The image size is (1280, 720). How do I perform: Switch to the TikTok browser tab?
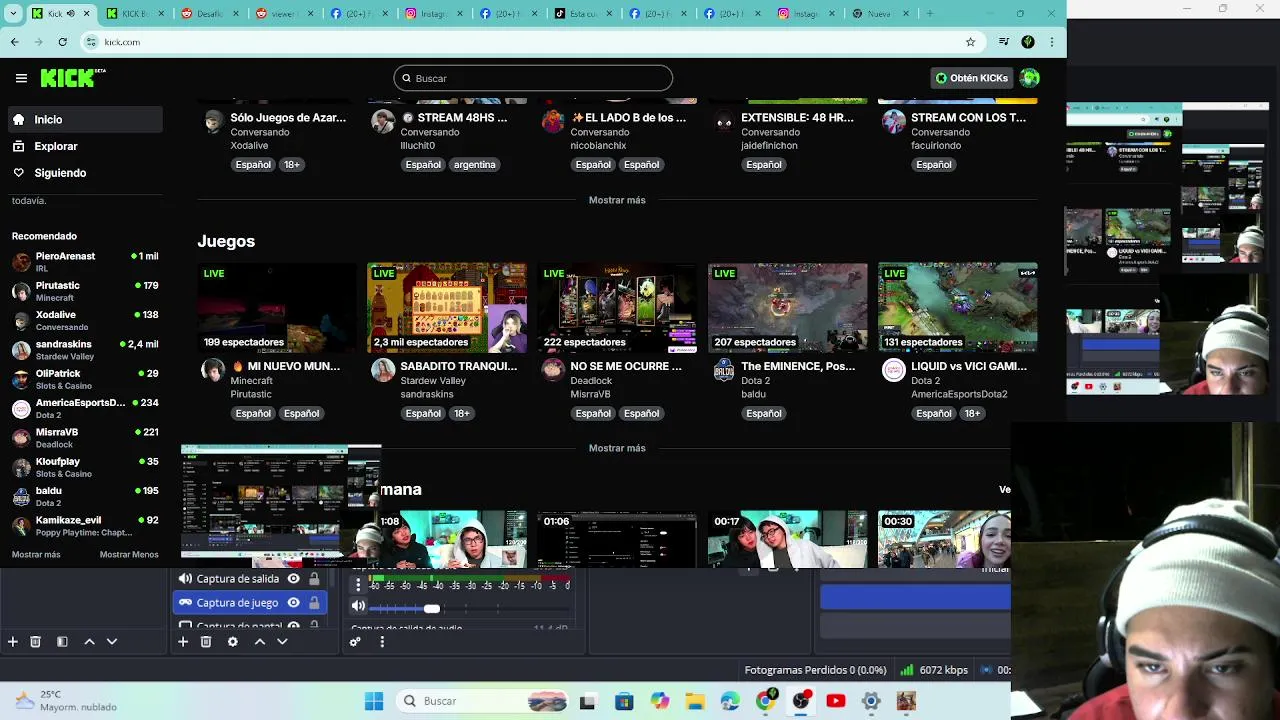coord(583,14)
